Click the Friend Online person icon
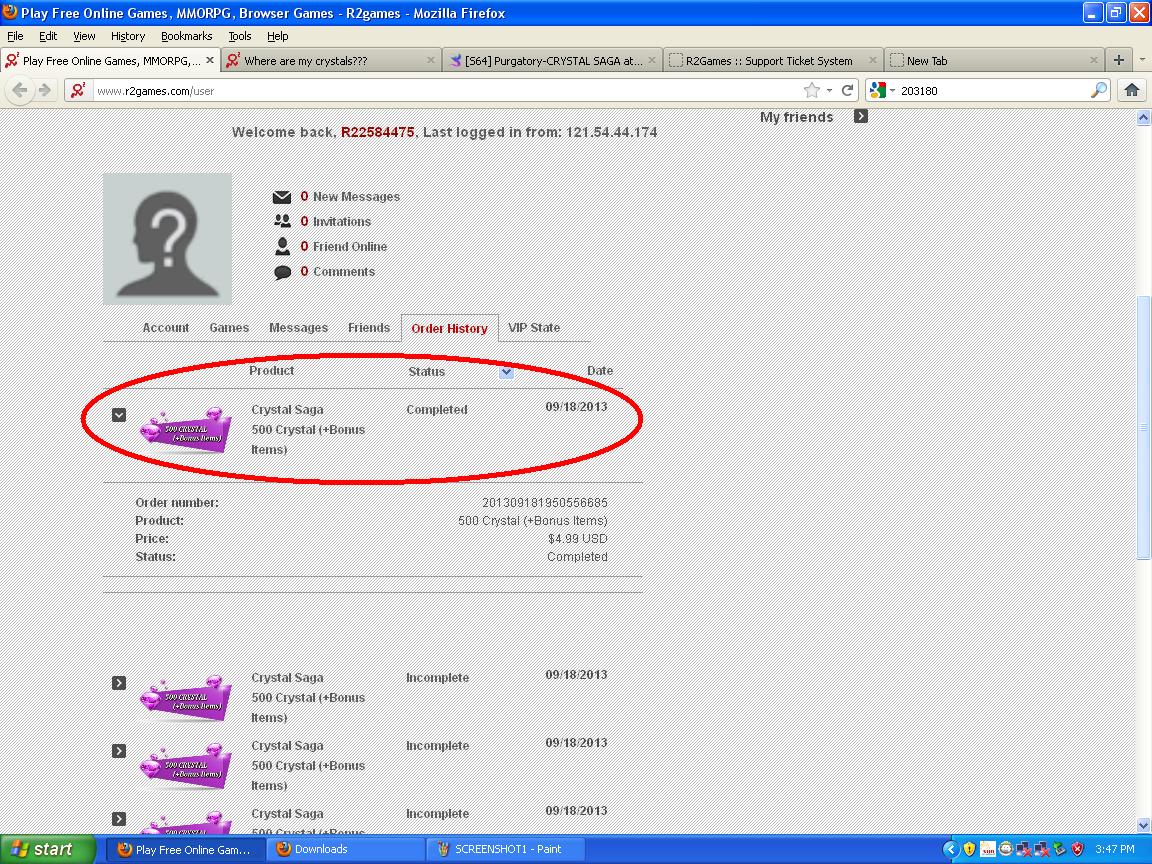Screen dimensions: 1152x864 pyautogui.click(x=282, y=246)
